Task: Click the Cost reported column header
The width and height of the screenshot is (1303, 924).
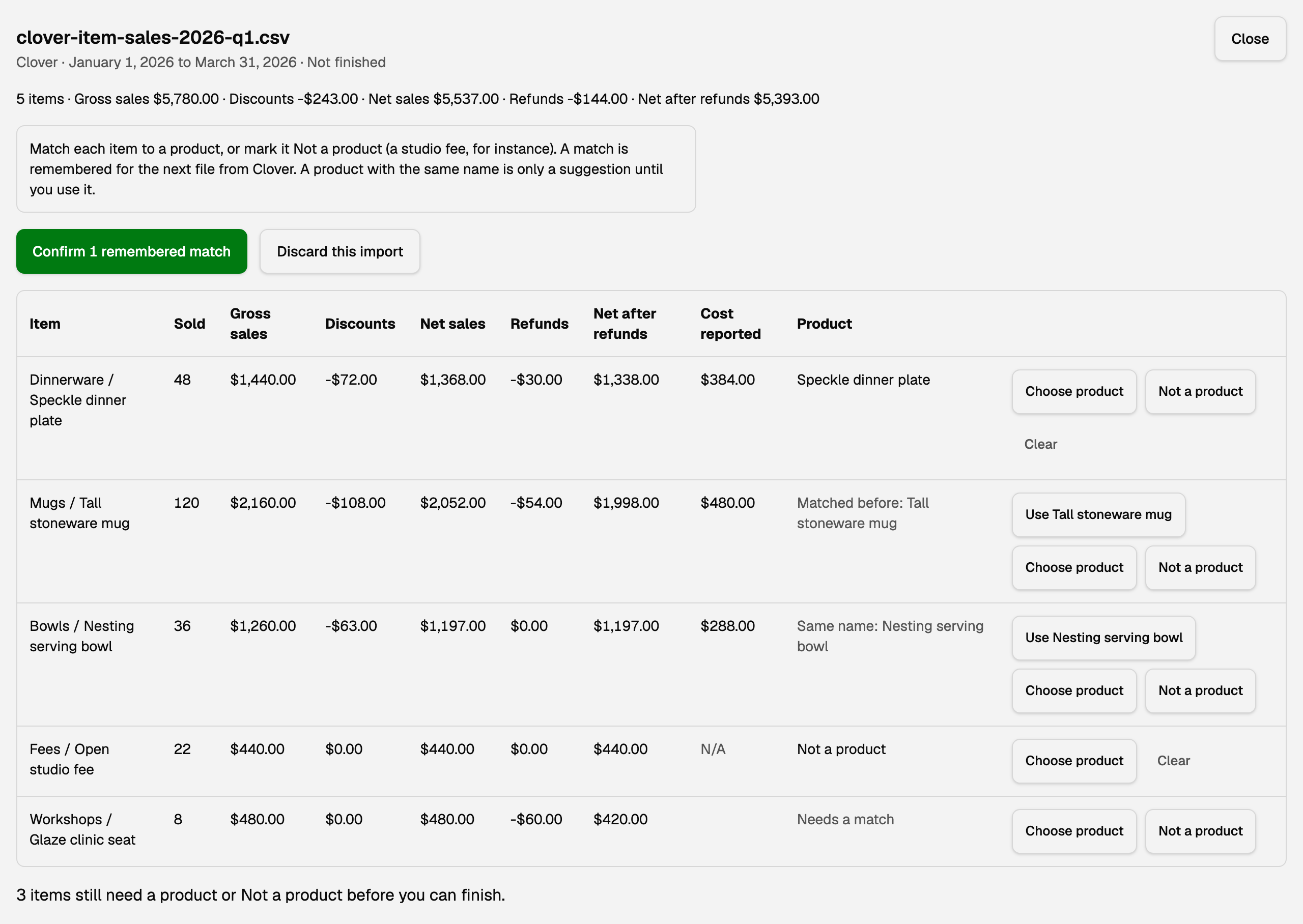Action: 730,324
